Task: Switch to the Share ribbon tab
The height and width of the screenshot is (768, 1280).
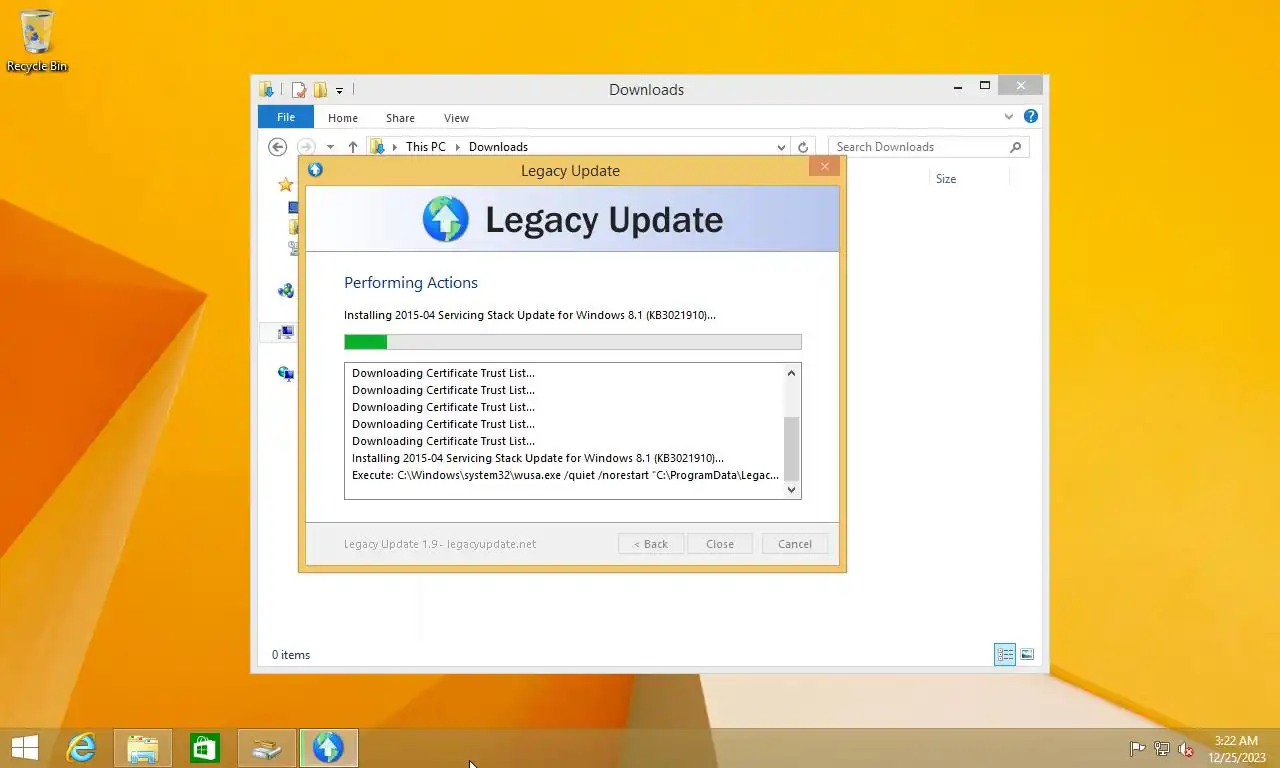Action: [x=400, y=118]
